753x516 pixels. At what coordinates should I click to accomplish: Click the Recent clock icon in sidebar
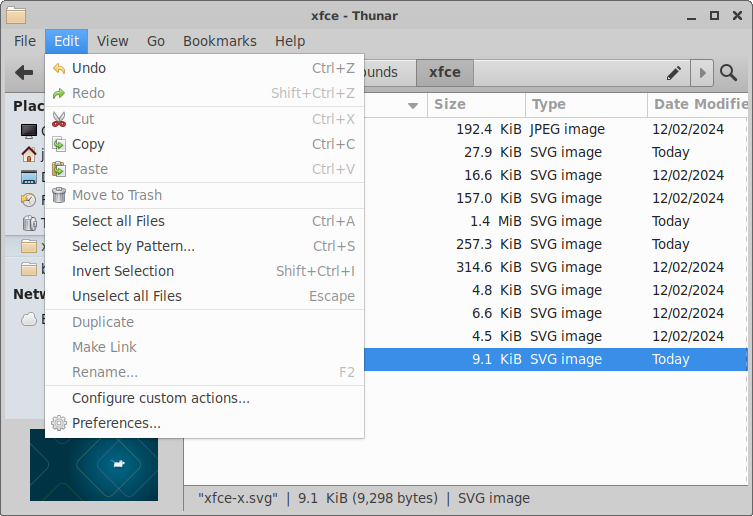click(x=29, y=200)
